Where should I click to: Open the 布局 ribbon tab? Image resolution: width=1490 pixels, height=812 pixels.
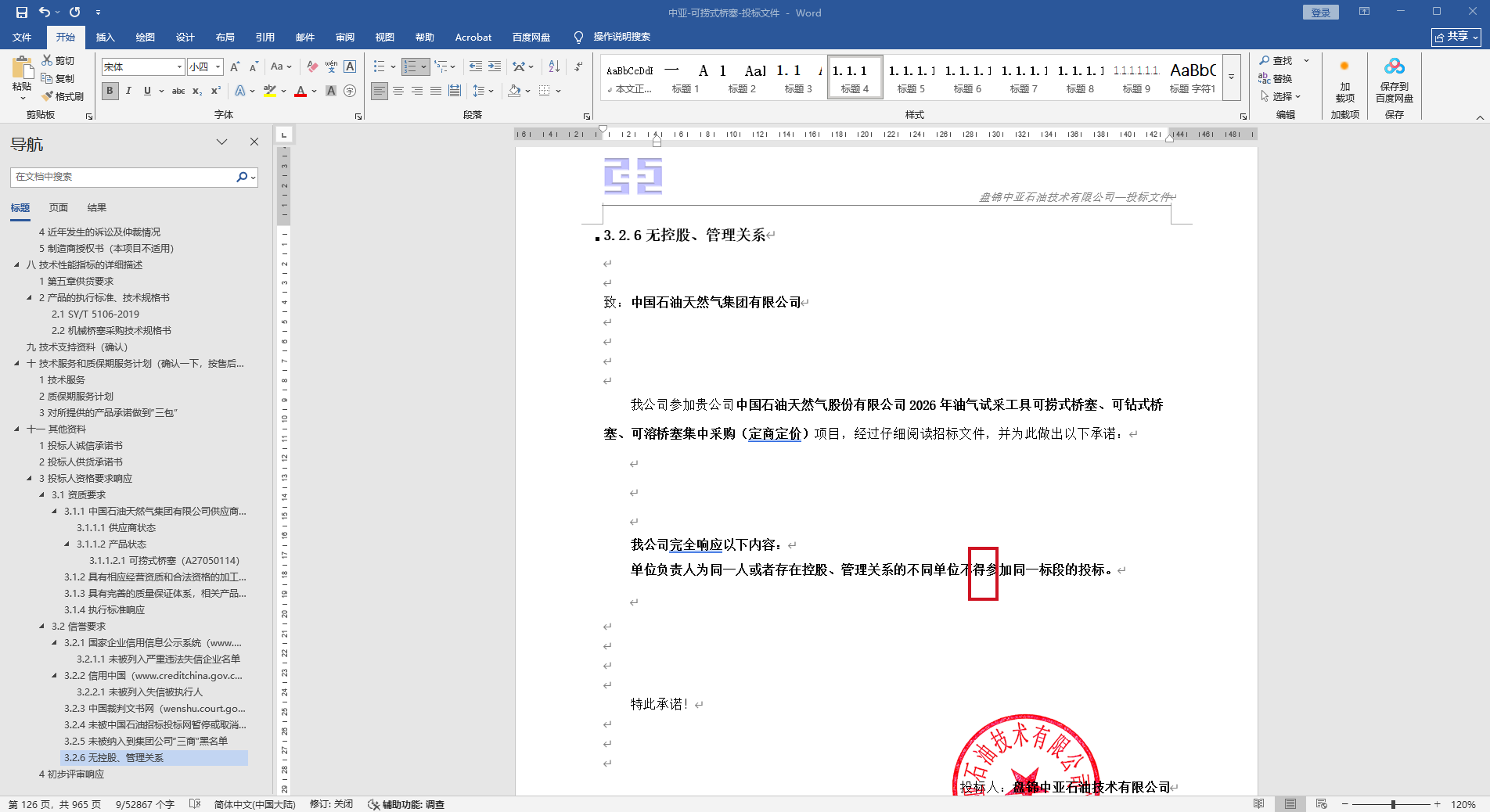pyautogui.click(x=225, y=37)
